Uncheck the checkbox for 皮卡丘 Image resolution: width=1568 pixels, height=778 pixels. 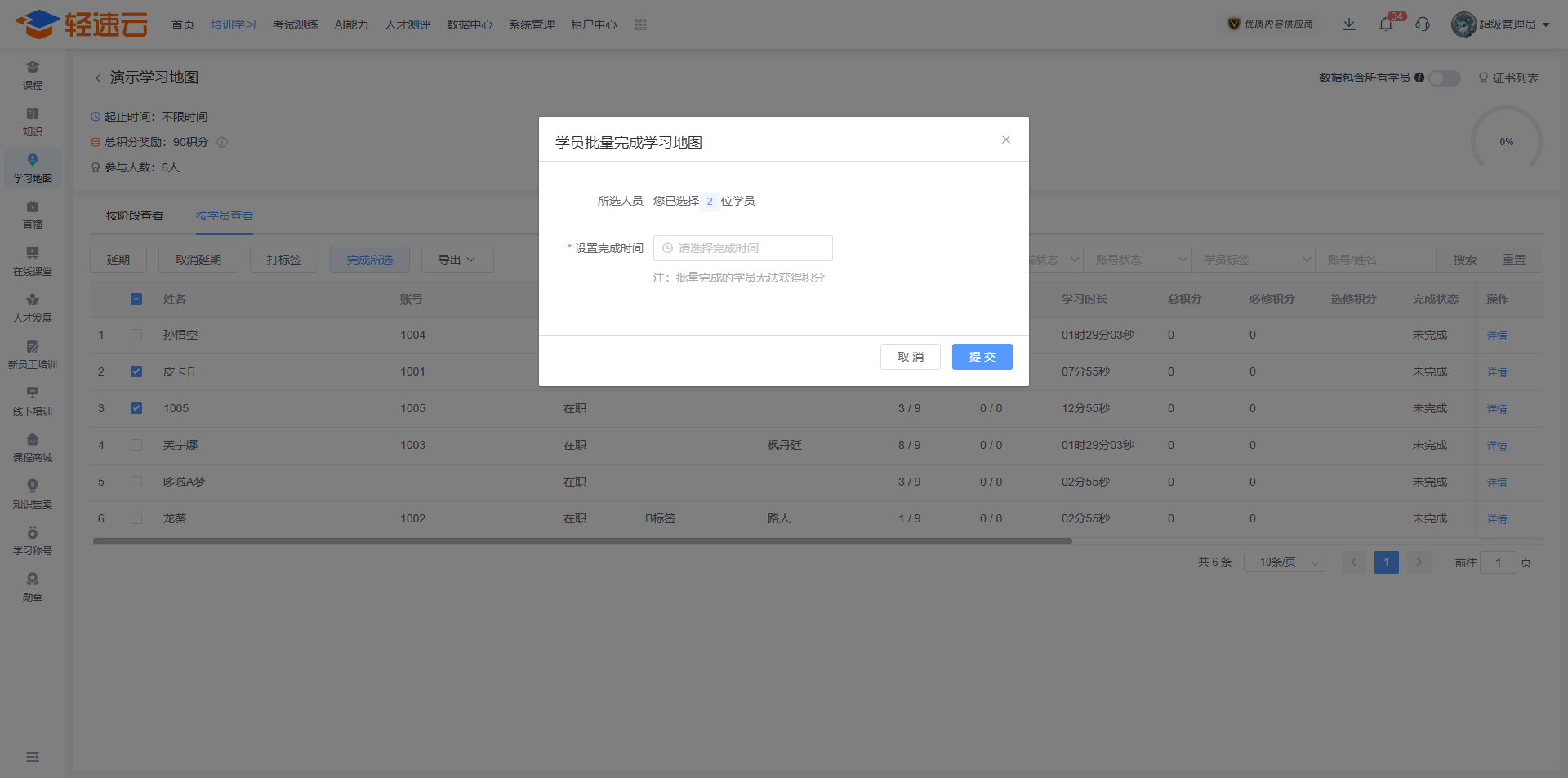click(x=136, y=371)
